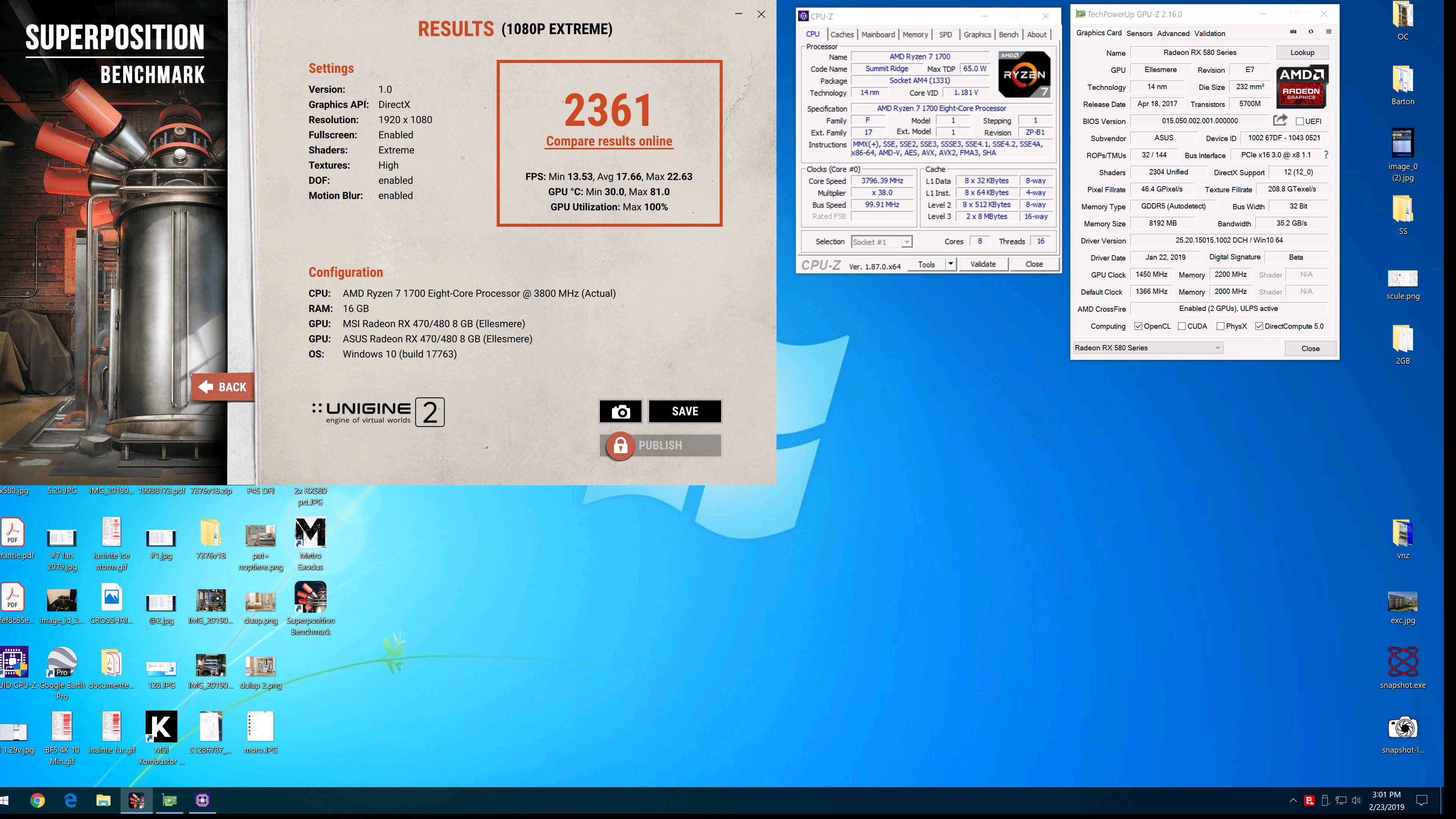Open the Bench tab in CPU-Z
Viewport: 1456px width, 819px height.
click(1008, 35)
